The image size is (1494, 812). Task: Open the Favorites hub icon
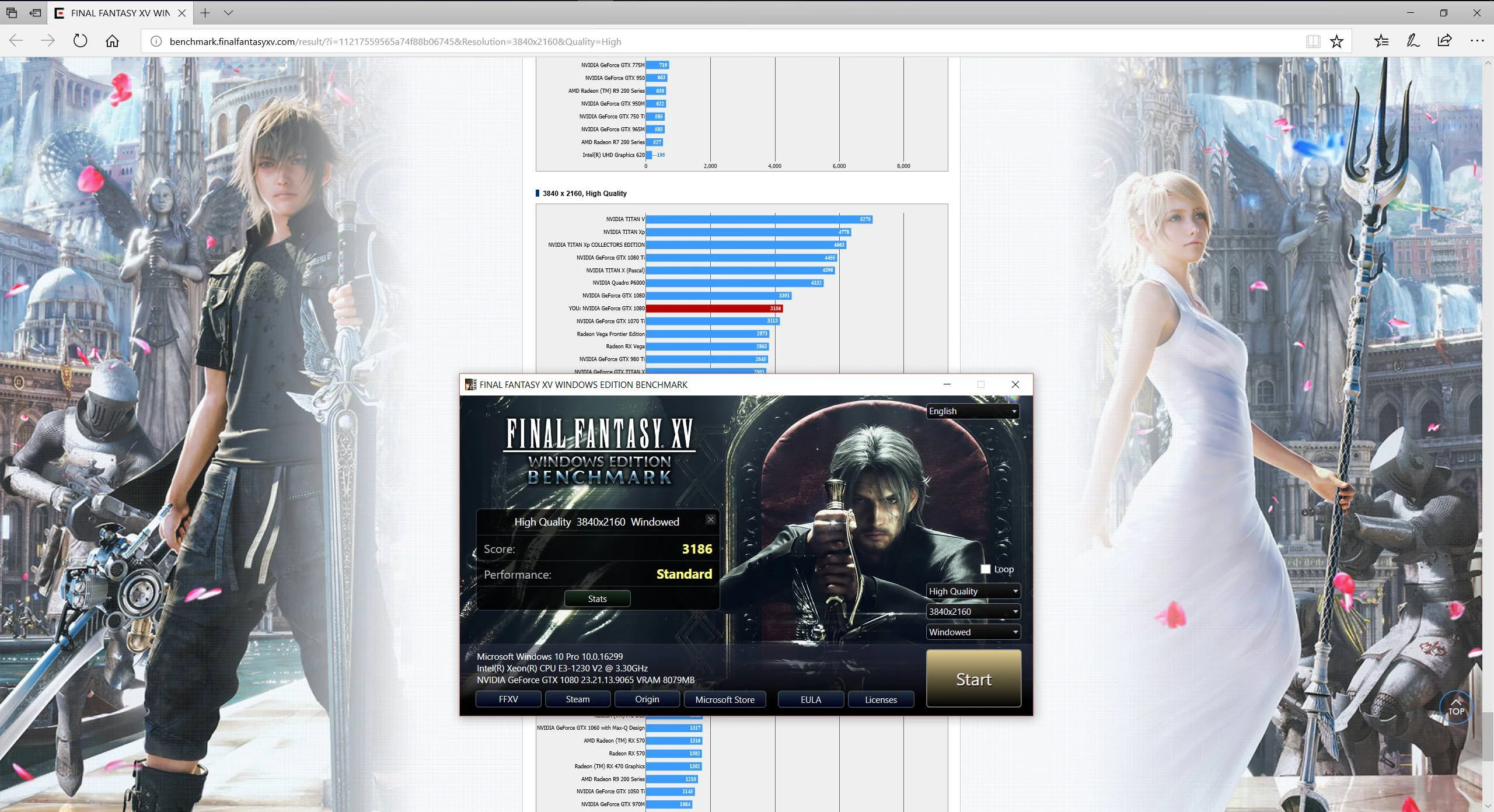(1381, 41)
